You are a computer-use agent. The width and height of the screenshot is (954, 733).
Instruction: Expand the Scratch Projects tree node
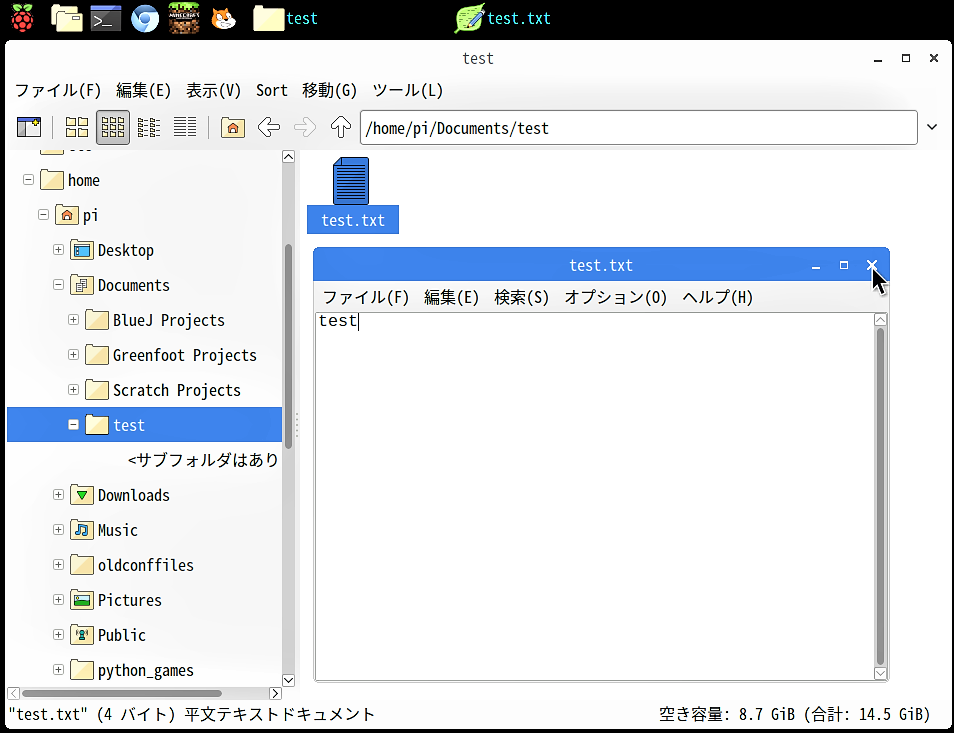pos(74,389)
